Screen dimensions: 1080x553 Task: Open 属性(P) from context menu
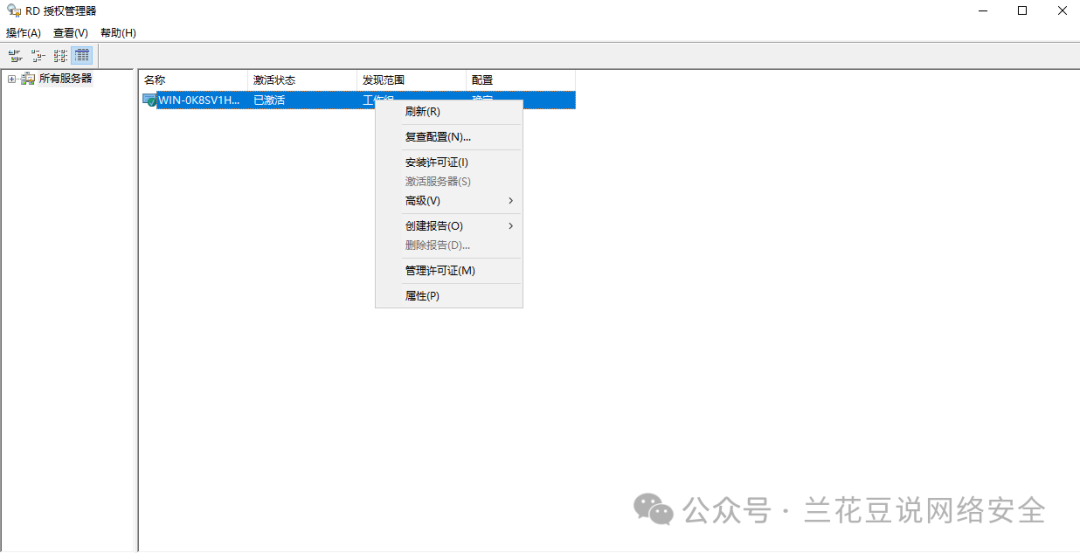click(x=422, y=296)
